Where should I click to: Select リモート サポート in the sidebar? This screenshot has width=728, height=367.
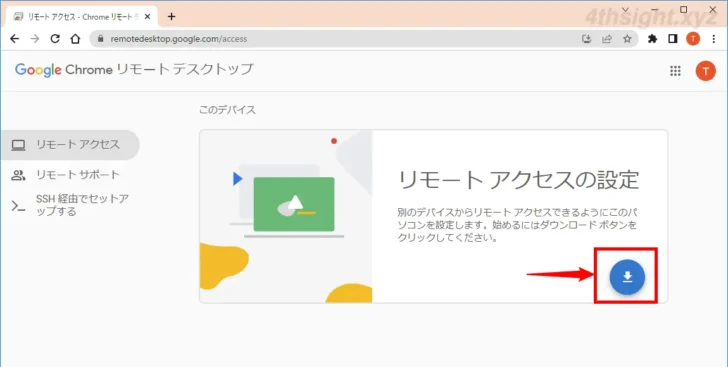70,175
